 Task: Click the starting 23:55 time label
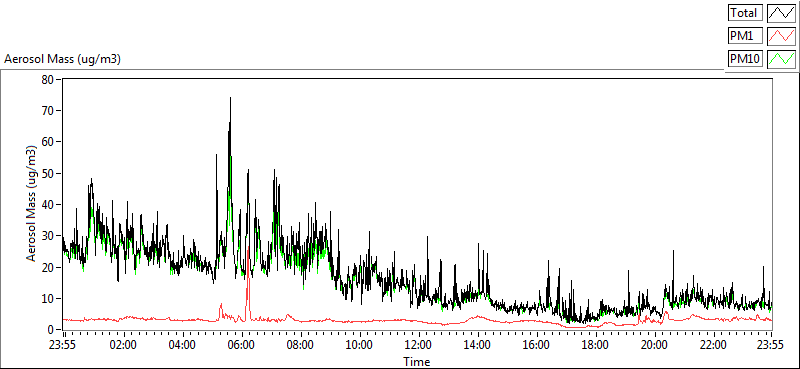pyautogui.click(x=62, y=344)
